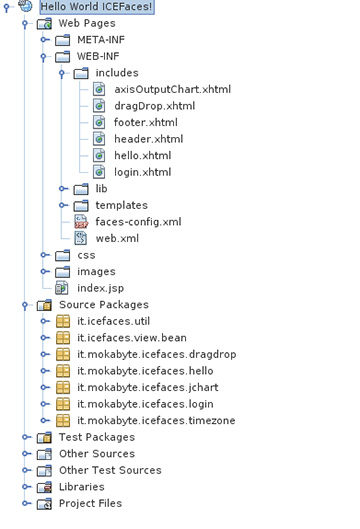Collapse the includes folder
This screenshot has height=529, width=360.
pos(62,74)
